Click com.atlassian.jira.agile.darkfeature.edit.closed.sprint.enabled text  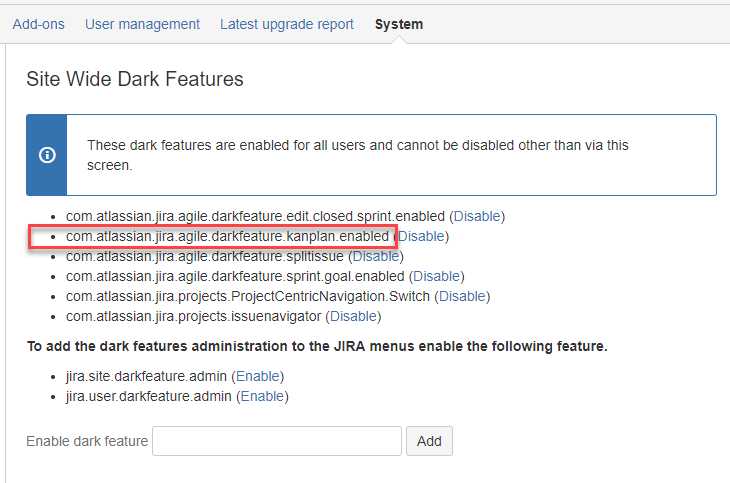point(255,216)
